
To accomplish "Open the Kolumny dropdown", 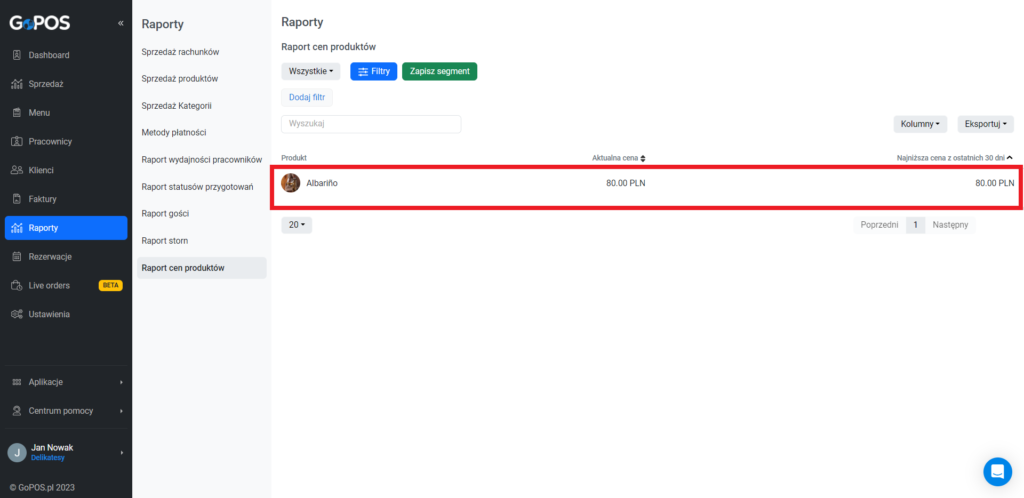I will [x=920, y=124].
